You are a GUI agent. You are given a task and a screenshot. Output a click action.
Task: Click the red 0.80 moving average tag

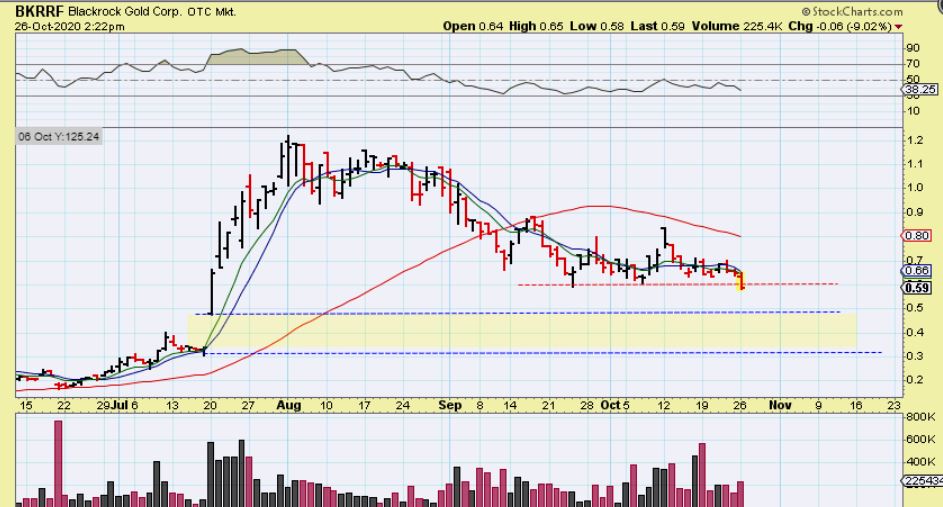pos(917,236)
